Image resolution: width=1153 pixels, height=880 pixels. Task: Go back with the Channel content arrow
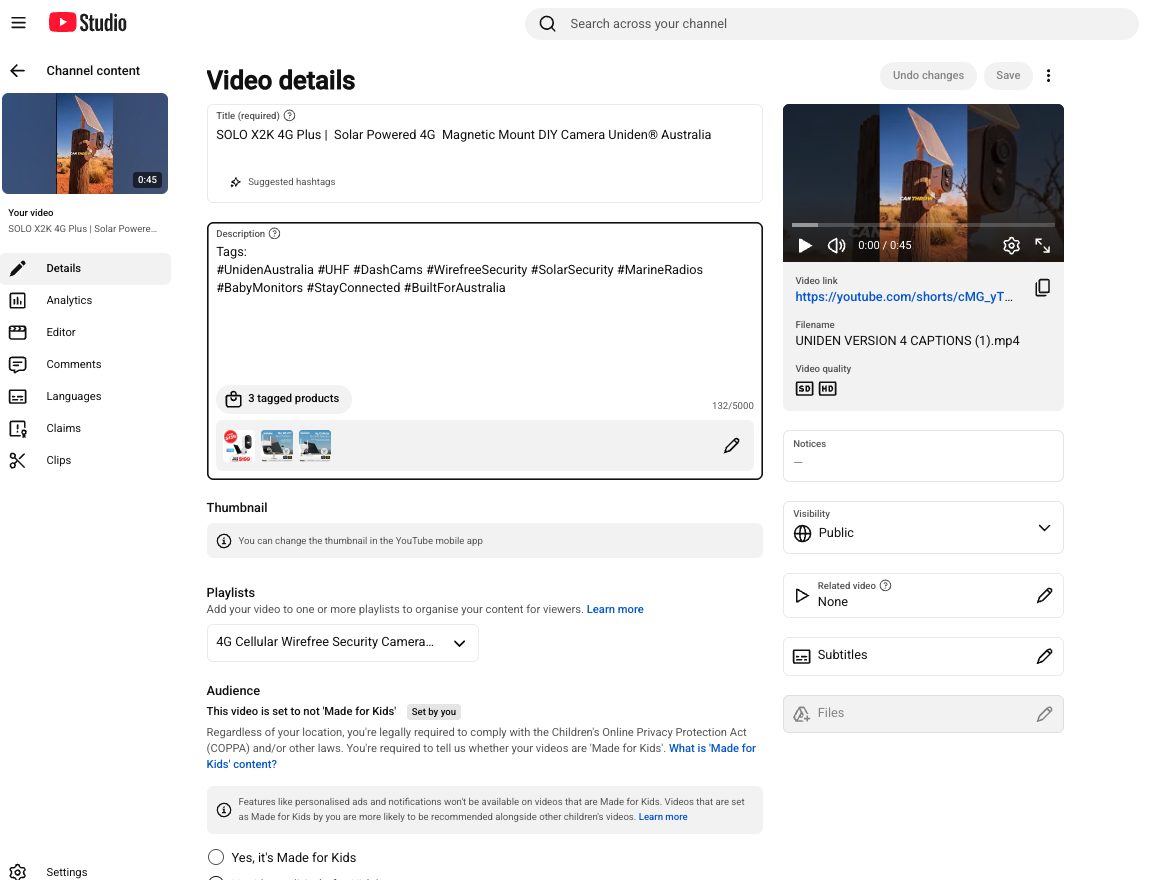tap(18, 71)
